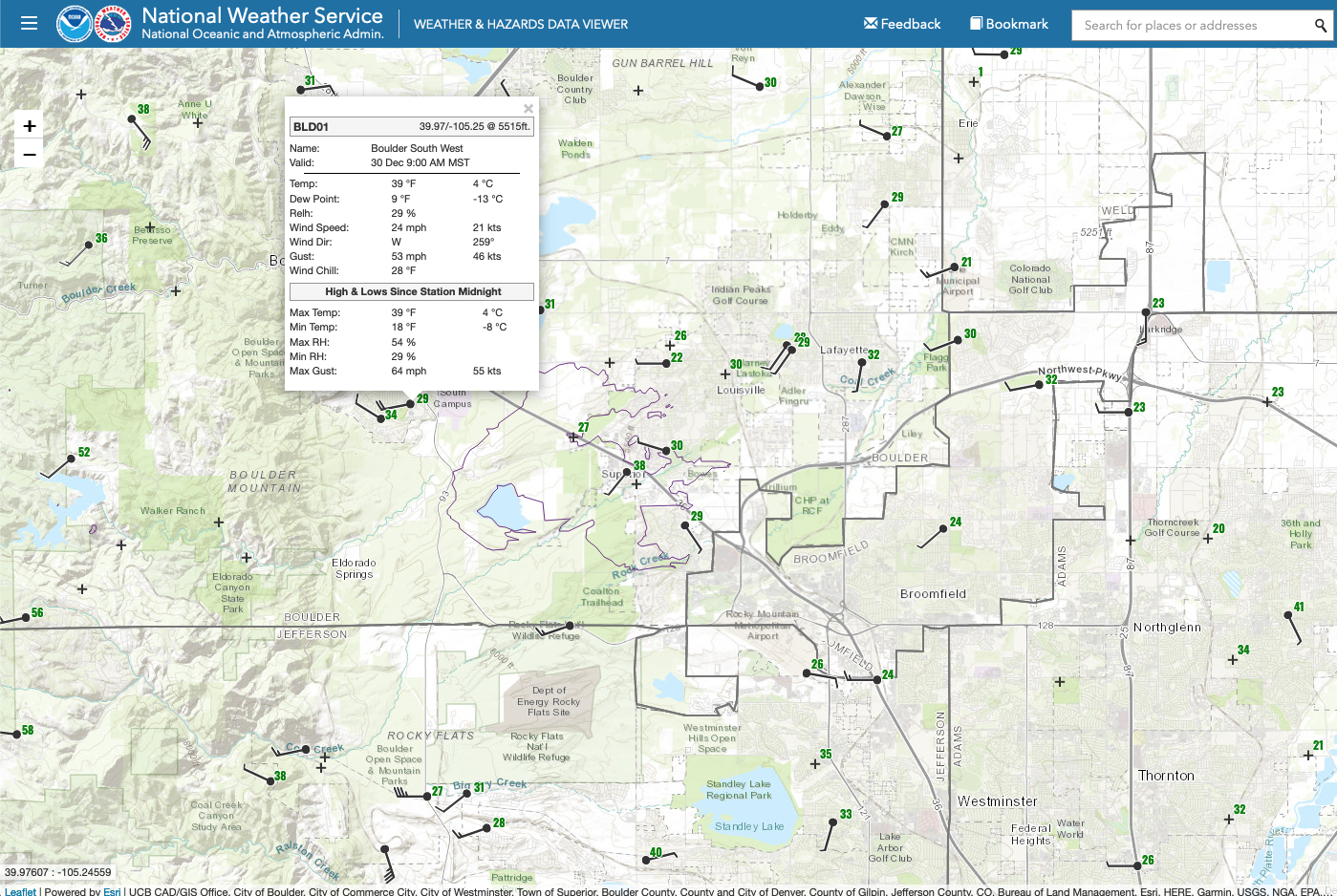This screenshot has height=896, width=1337.
Task: Click the NOAA logo icon
Action: 75,24
